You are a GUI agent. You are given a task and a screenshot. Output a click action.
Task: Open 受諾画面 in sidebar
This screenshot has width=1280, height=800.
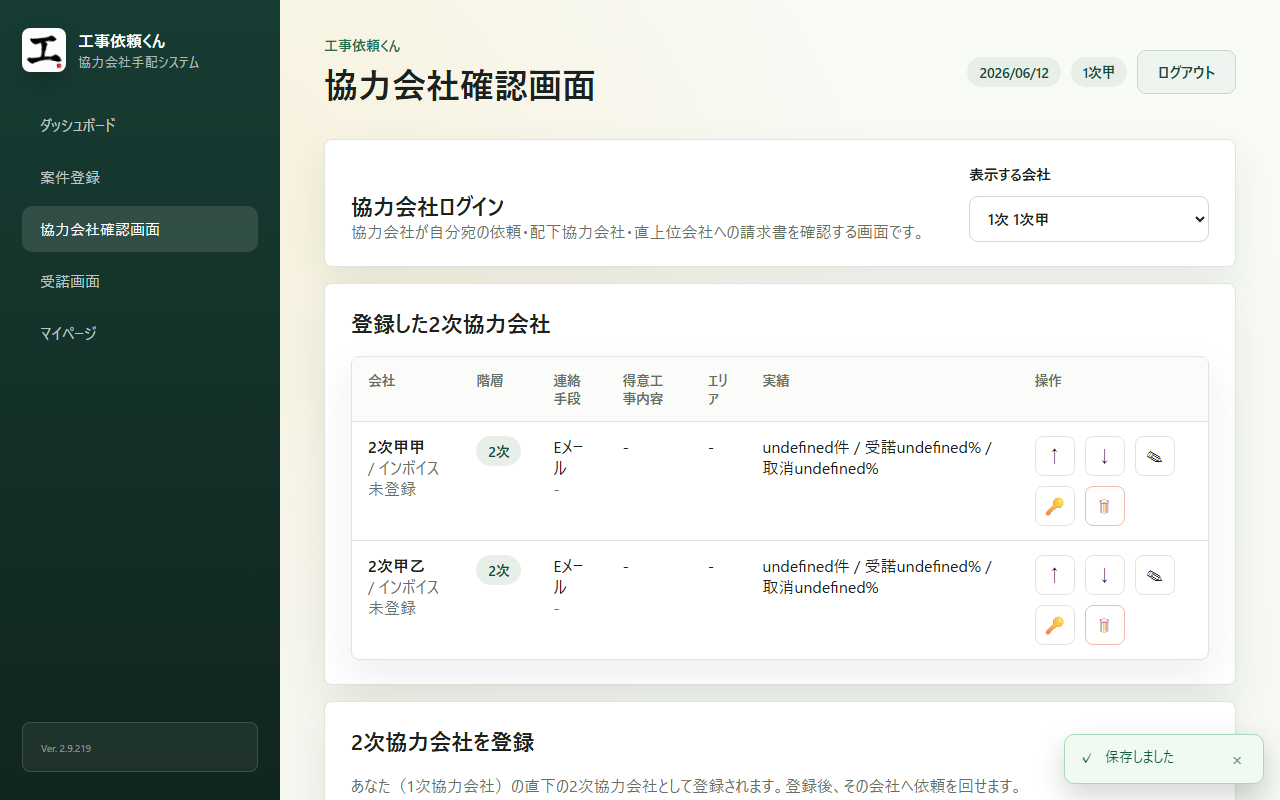tap(140, 281)
